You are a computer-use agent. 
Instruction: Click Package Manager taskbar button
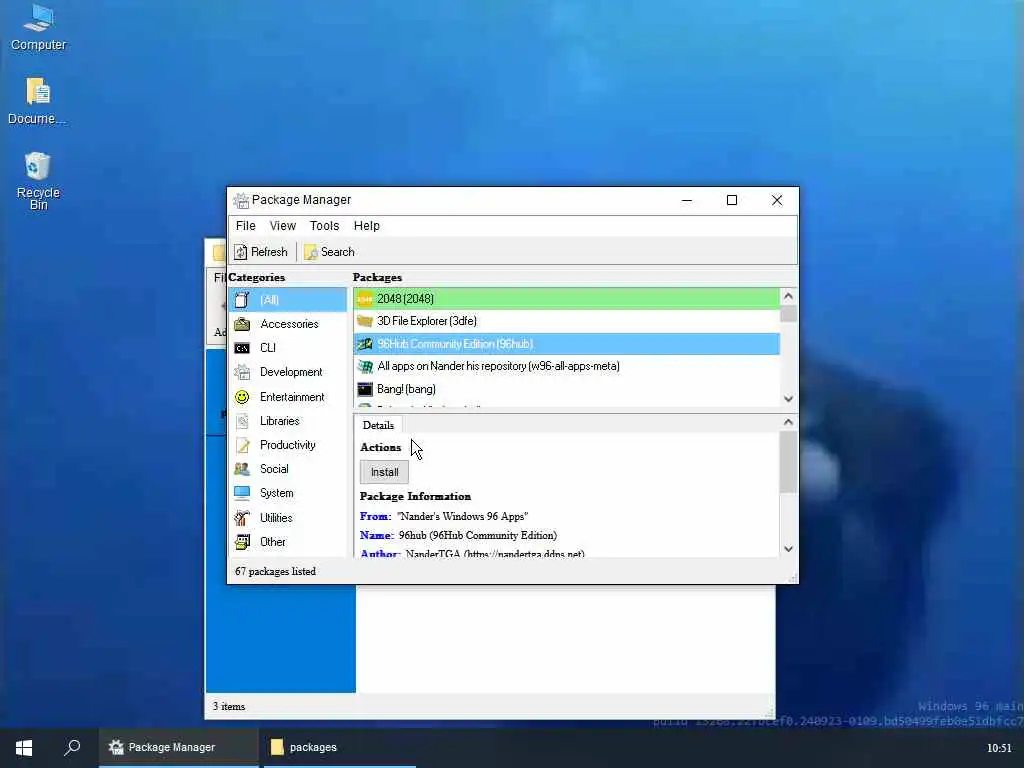click(x=179, y=748)
